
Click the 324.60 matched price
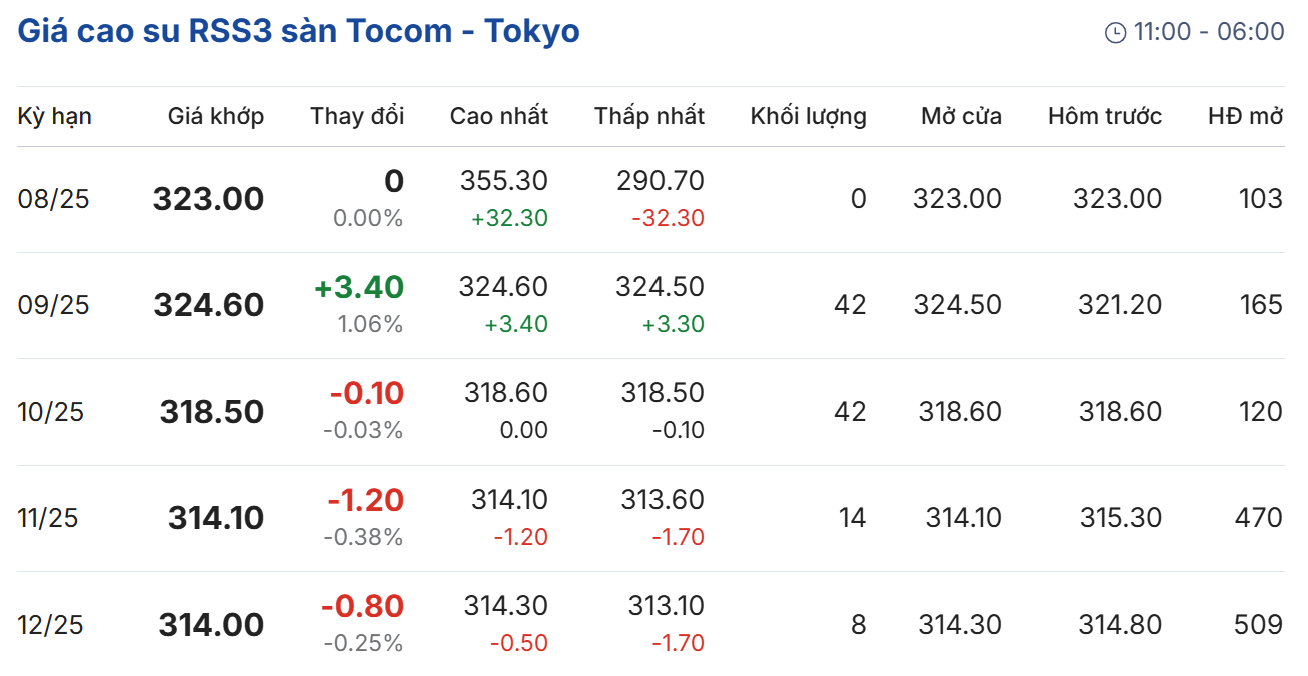tap(209, 305)
